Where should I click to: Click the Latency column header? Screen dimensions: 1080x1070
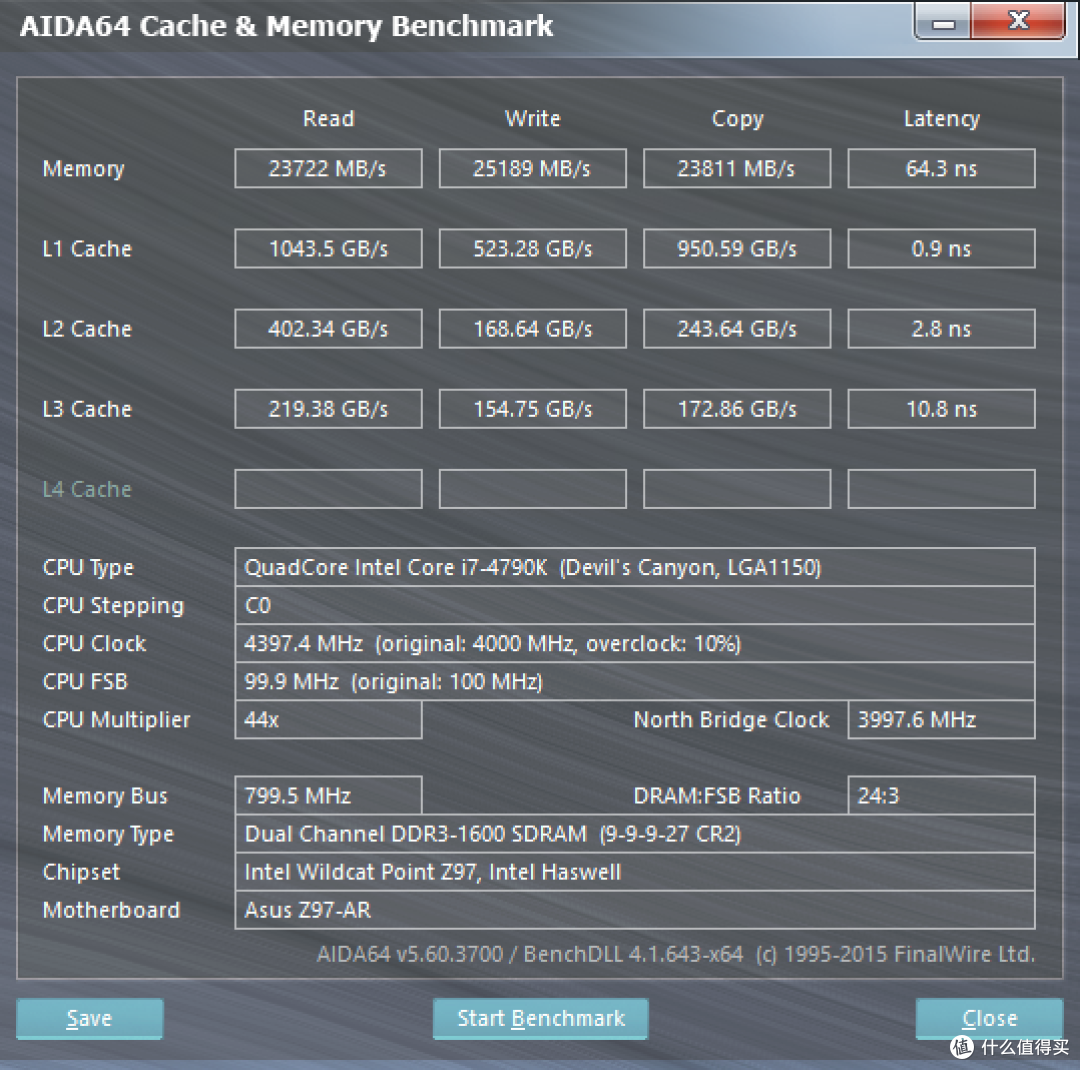942,119
